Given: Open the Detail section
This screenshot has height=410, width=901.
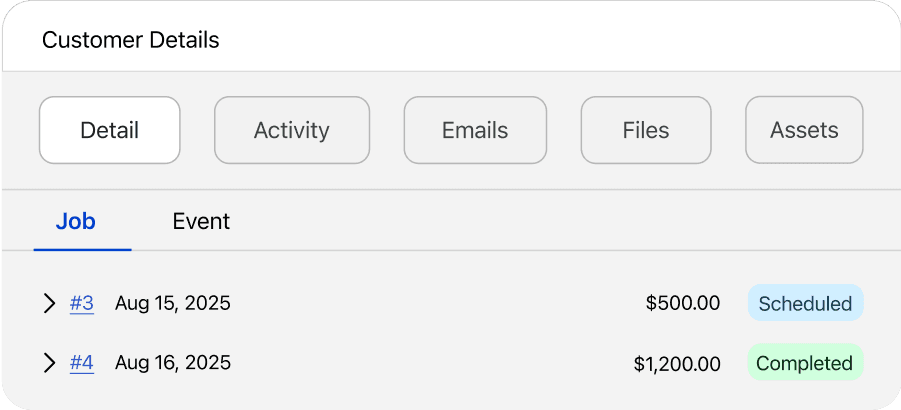Looking at the screenshot, I should point(110,130).
